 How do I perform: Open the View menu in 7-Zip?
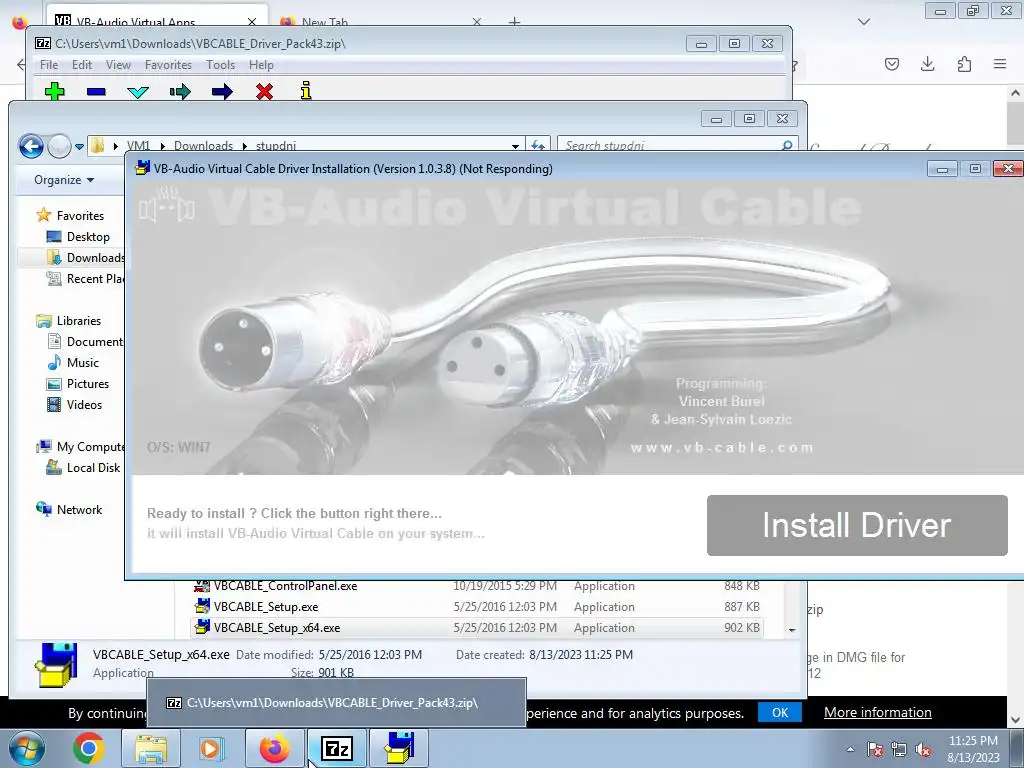tap(118, 65)
